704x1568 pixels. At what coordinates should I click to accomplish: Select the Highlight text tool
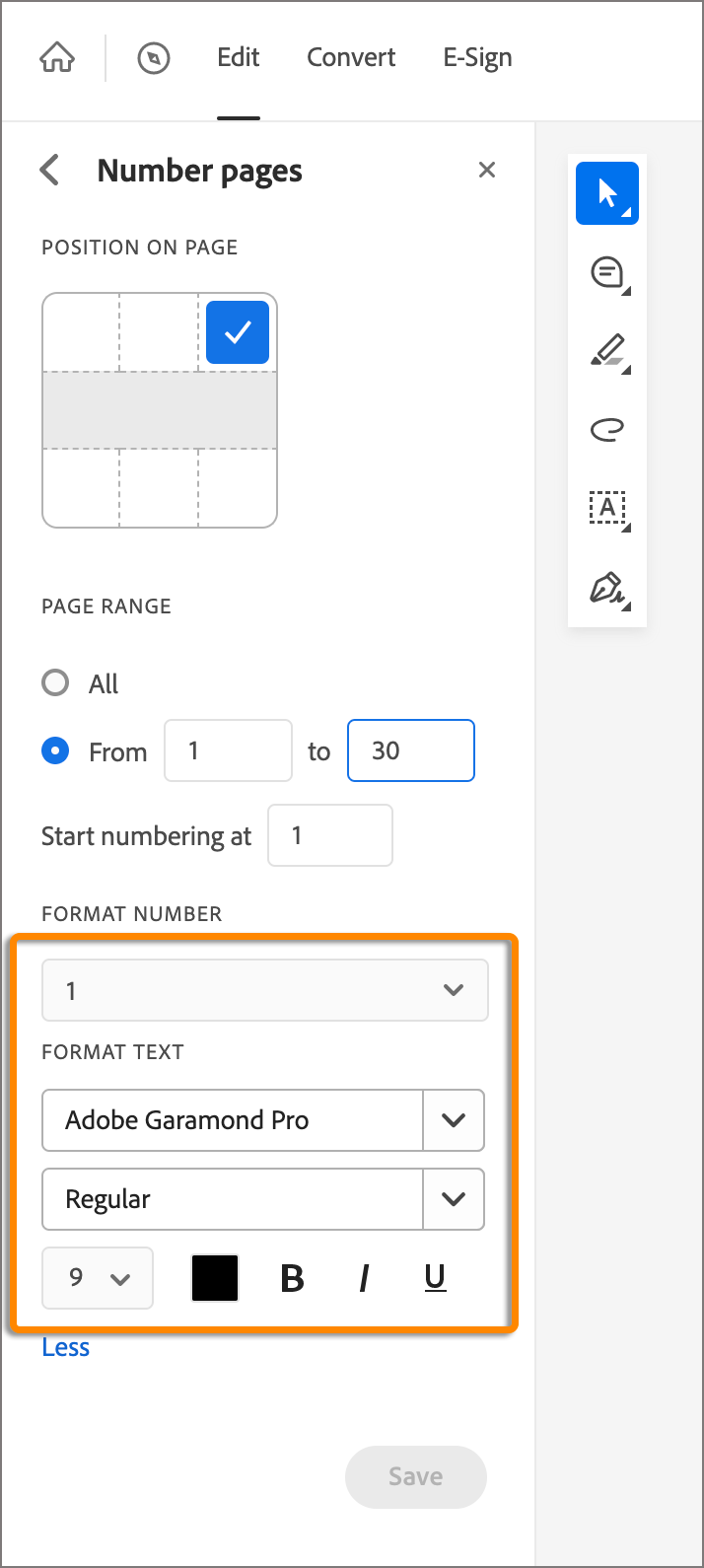tap(606, 351)
